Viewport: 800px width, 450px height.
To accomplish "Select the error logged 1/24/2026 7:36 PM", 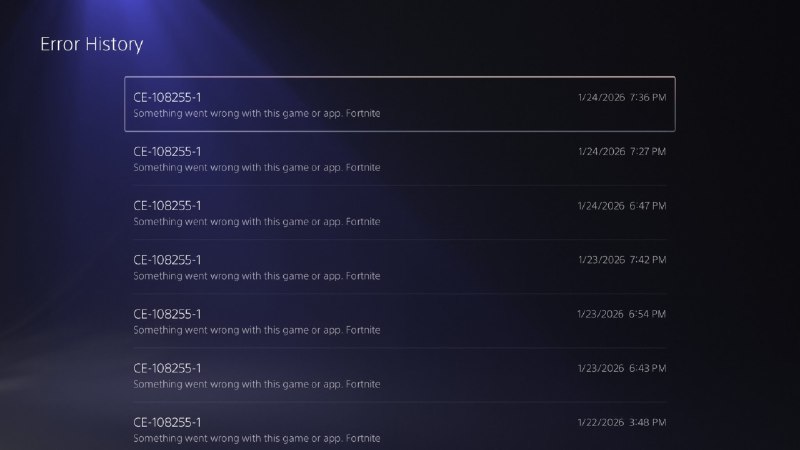I will point(399,104).
